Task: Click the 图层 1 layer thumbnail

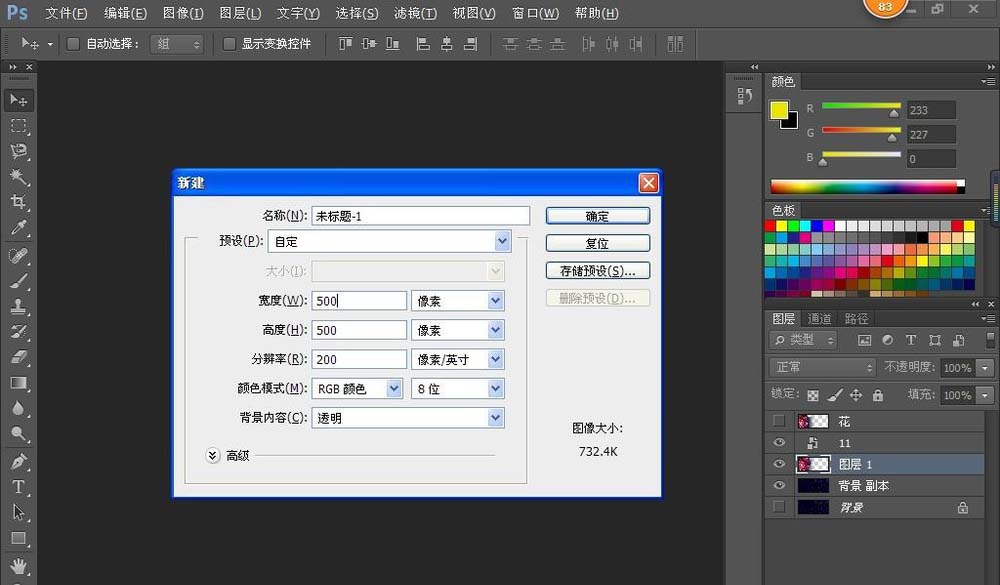Action: 814,463
